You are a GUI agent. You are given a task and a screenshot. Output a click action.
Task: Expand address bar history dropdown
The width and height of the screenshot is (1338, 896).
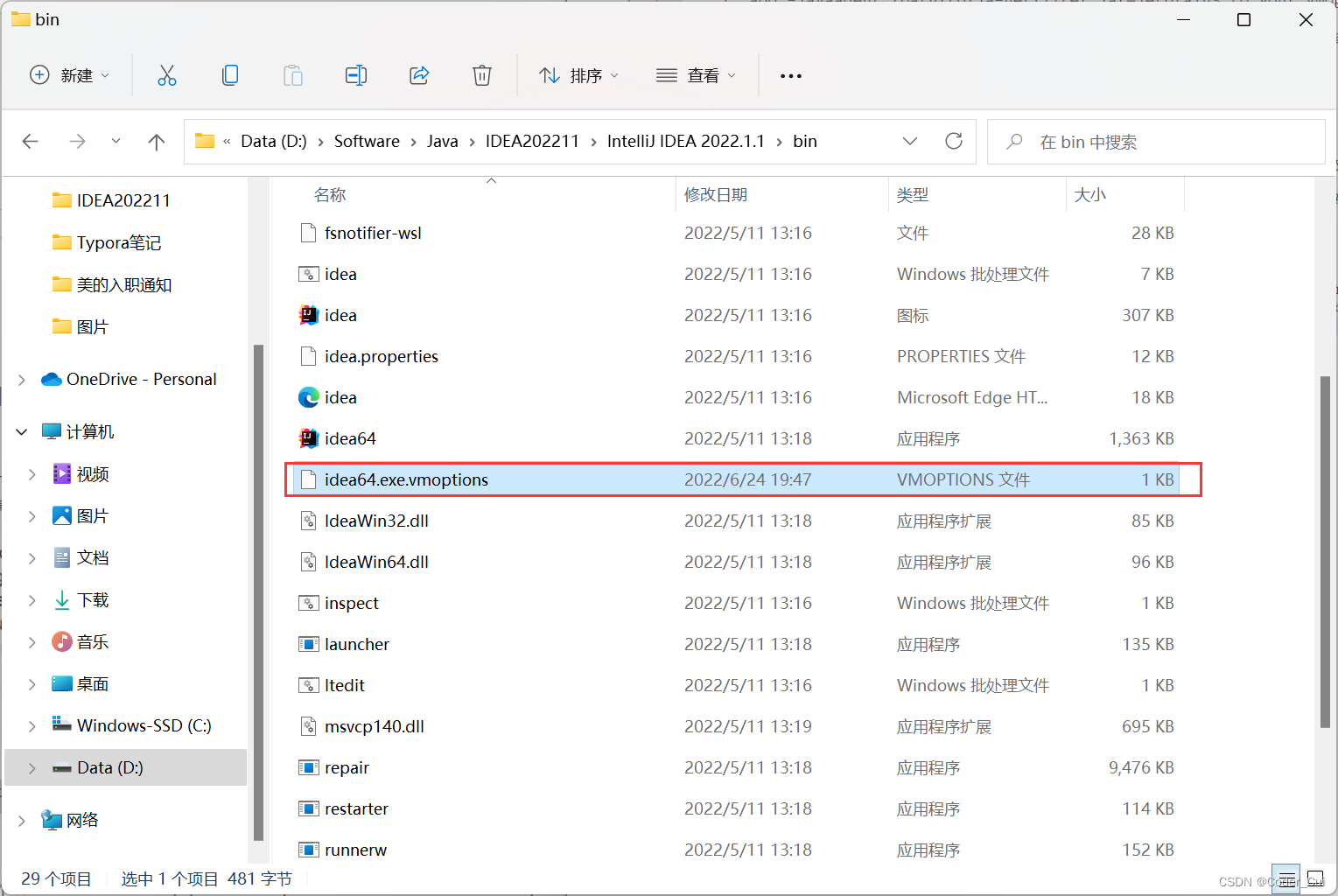(x=910, y=141)
